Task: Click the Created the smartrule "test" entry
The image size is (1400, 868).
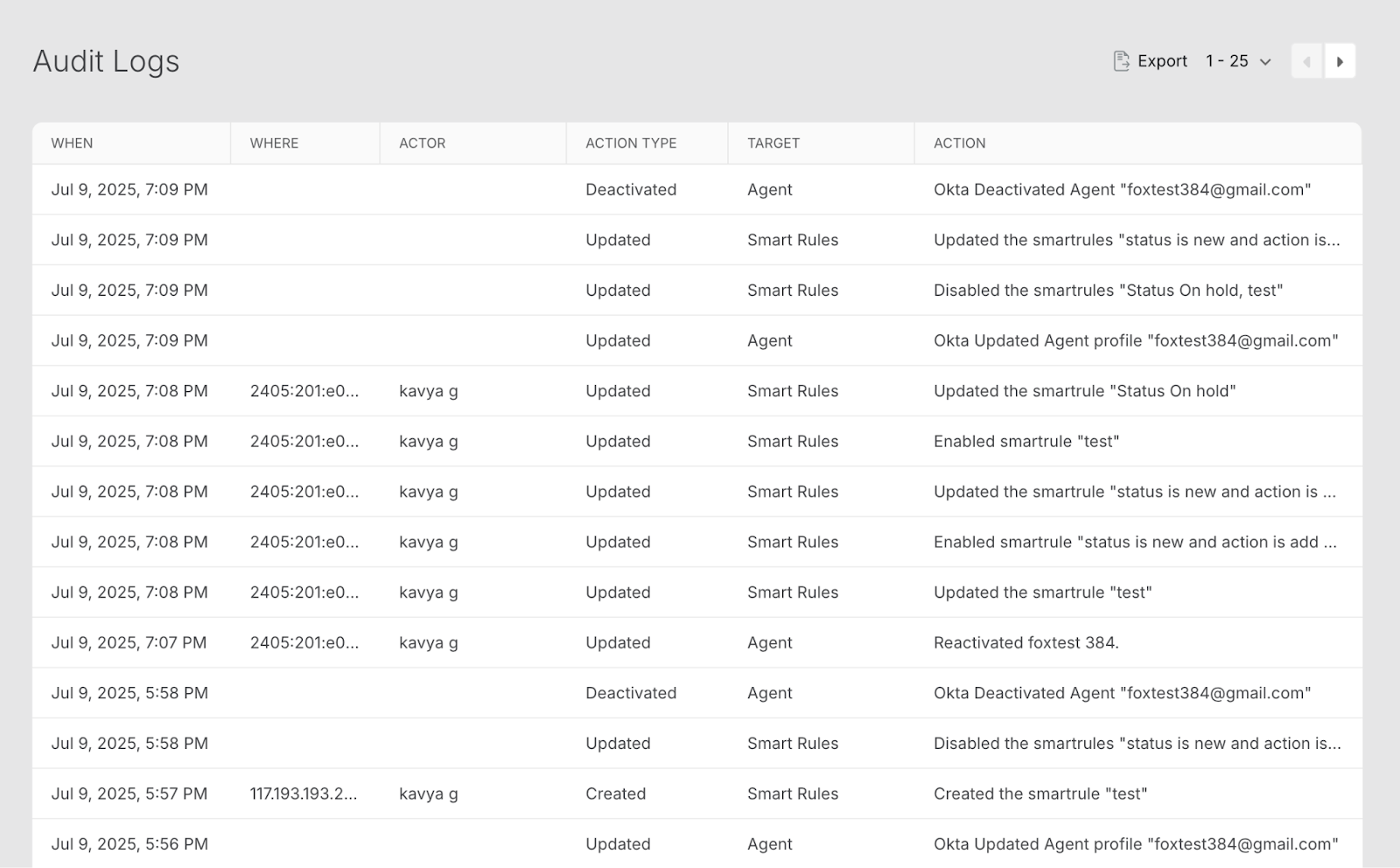Action: point(1039,794)
